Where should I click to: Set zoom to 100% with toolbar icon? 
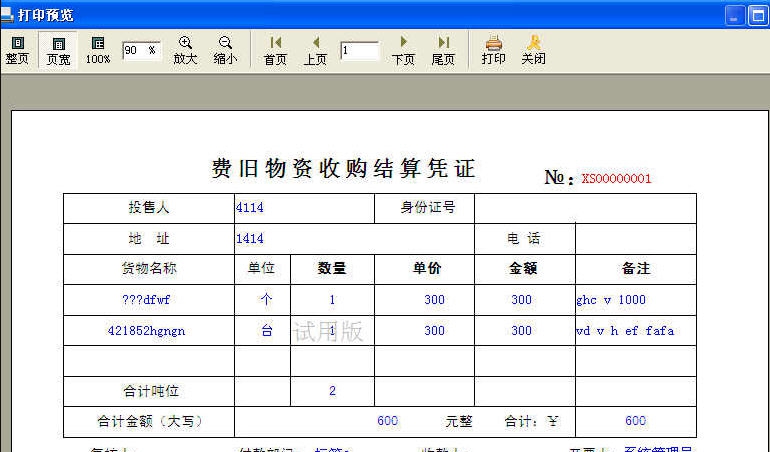pos(98,50)
